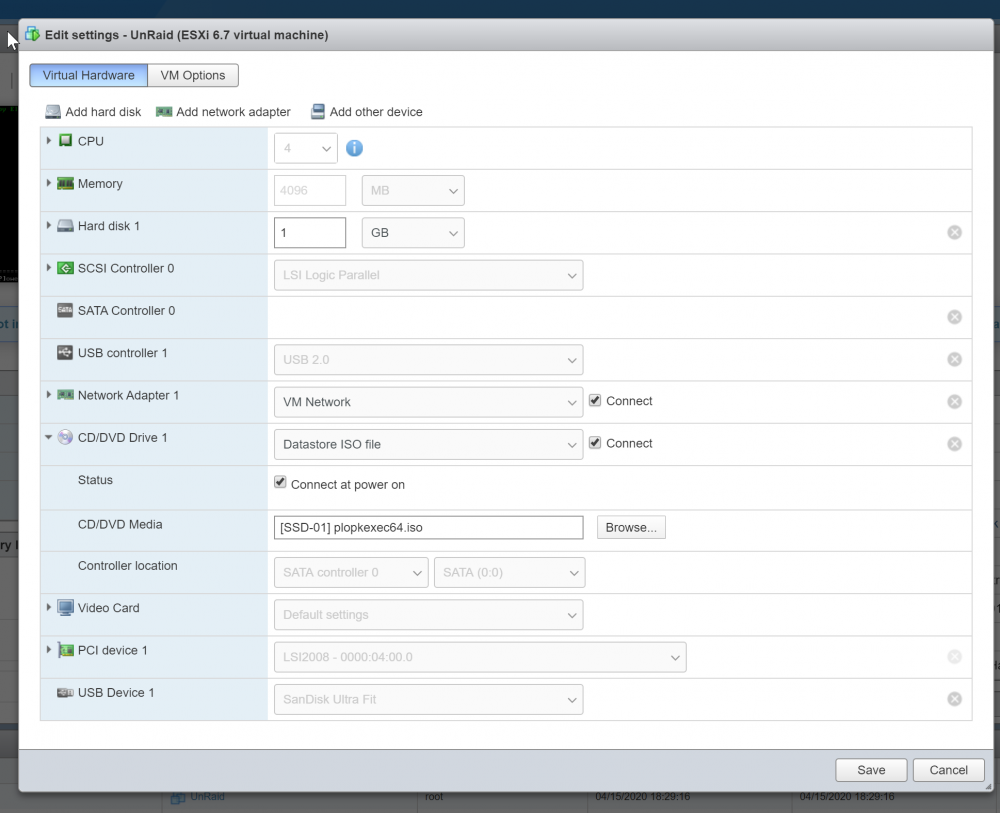1000x813 pixels.
Task: Click the CD/DVD Drive 1 disc icon
Action: click(65, 437)
